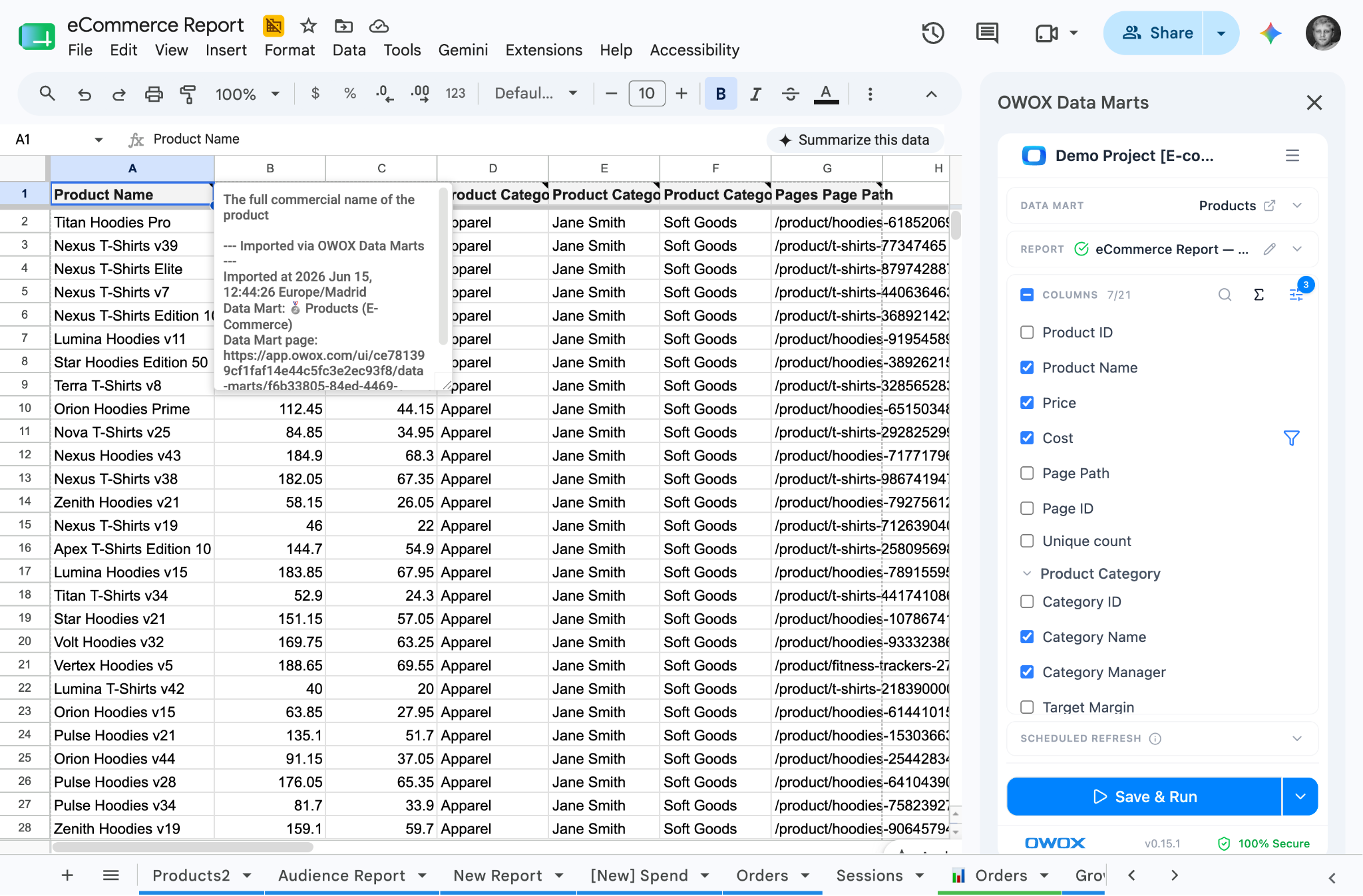This screenshot has height=896, width=1363.
Task: Star the eCommerce Report document
Action: [x=308, y=26]
